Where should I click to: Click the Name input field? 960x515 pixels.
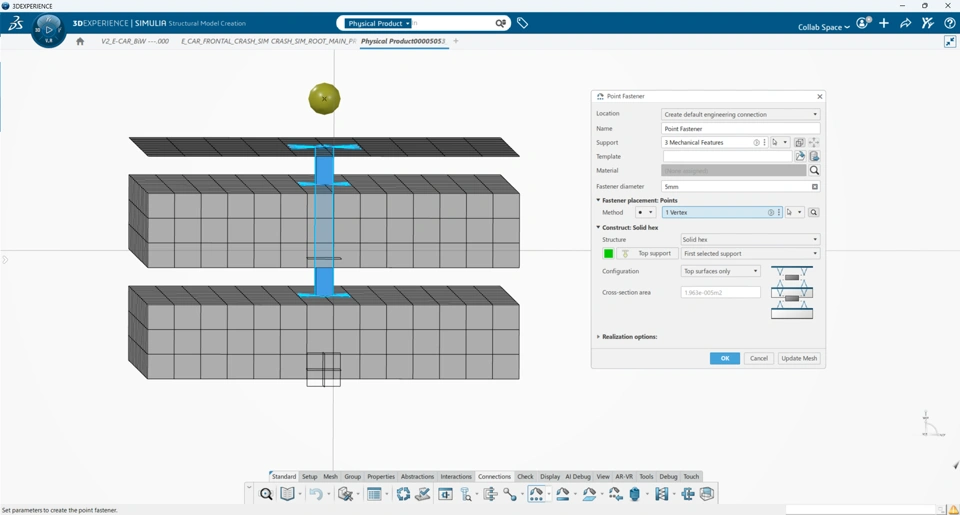pyautogui.click(x=741, y=129)
